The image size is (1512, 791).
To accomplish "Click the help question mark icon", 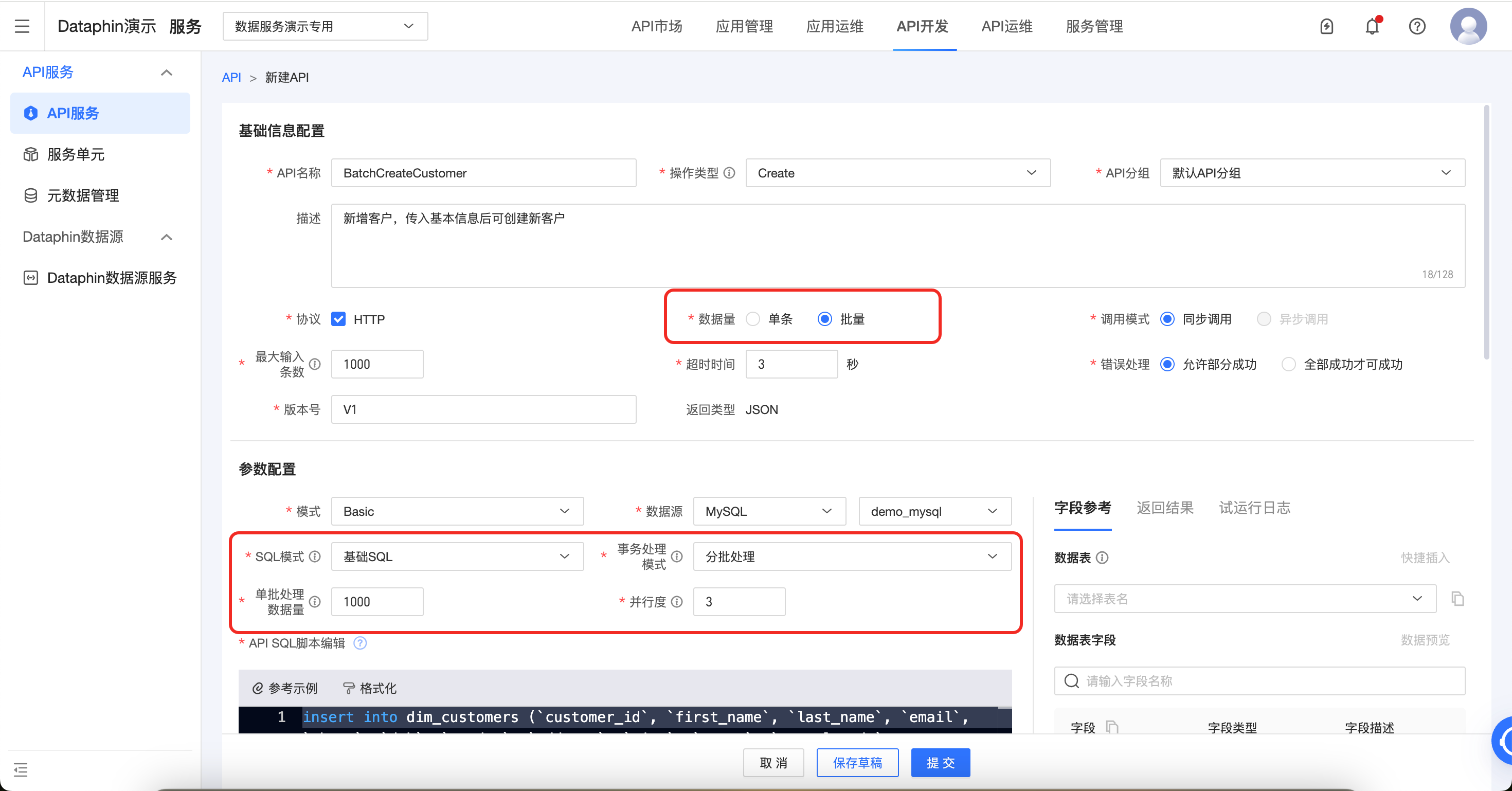I will 1417,26.
